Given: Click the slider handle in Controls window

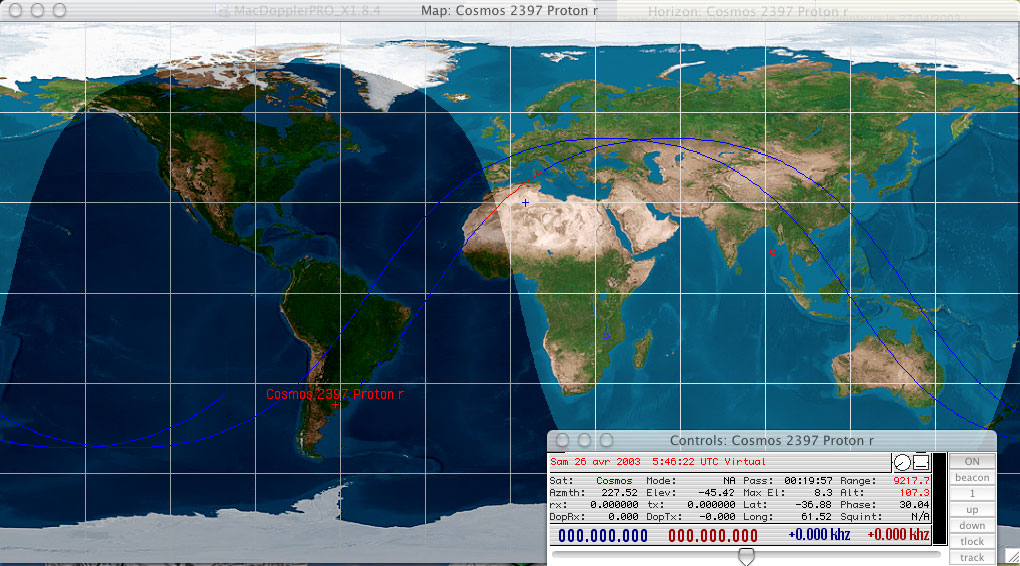Looking at the screenshot, I should [x=745, y=555].
